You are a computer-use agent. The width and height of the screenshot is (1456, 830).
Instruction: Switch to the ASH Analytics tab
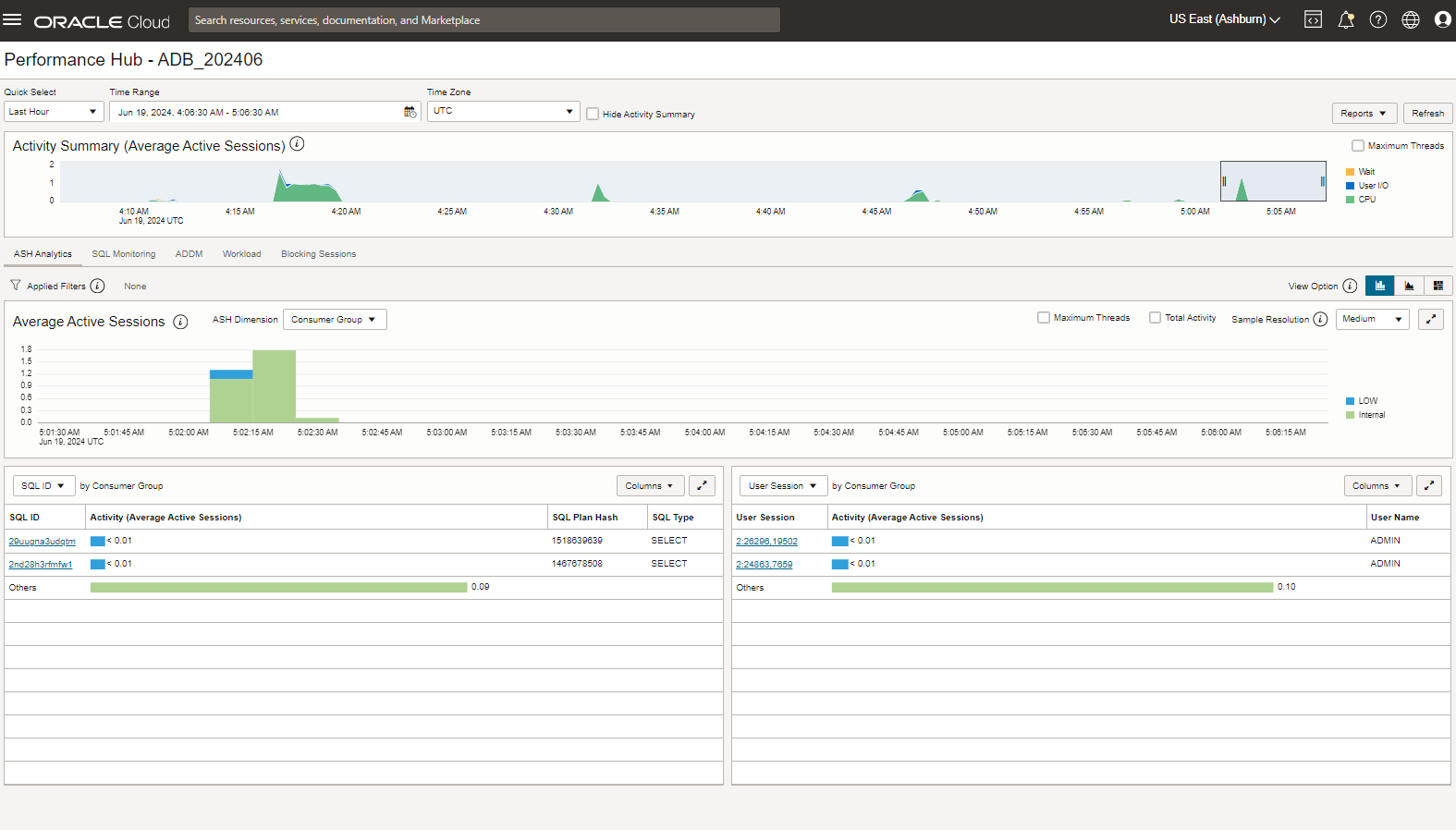pyautogui.click(x=43, y=253)
